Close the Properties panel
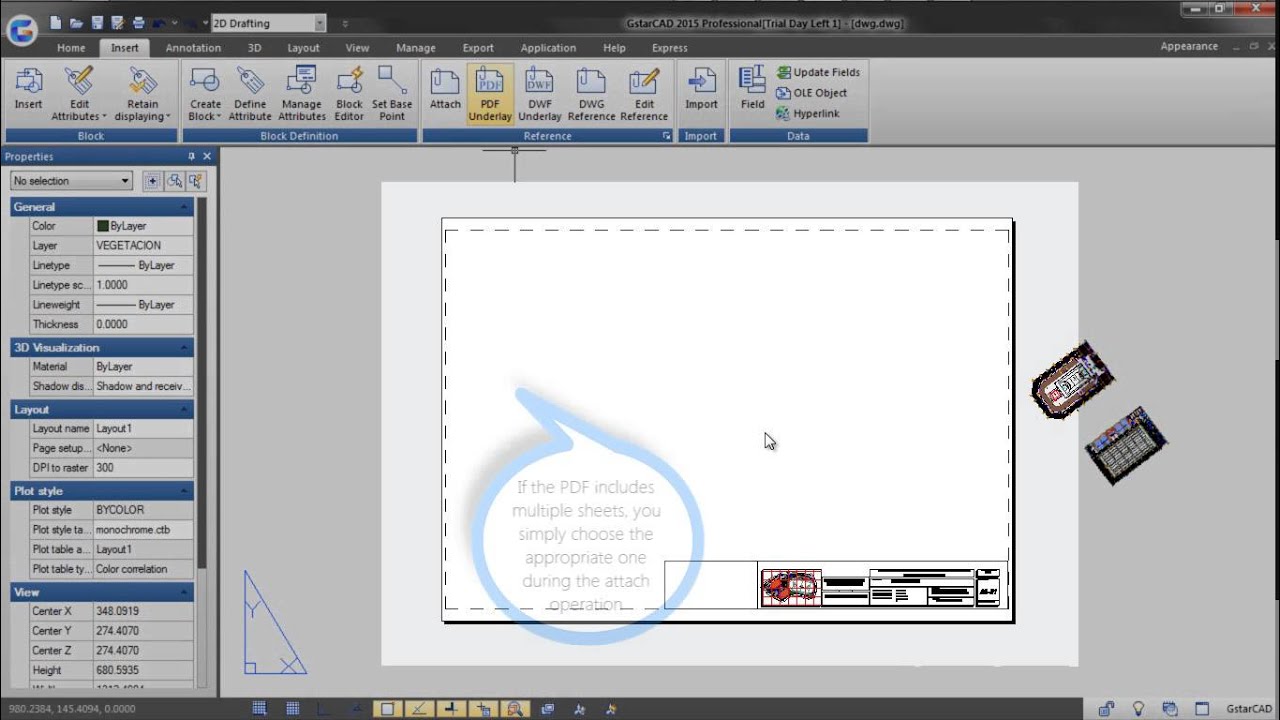Image resolution: width=1280 pixels, height=720 pixels. 207,156
